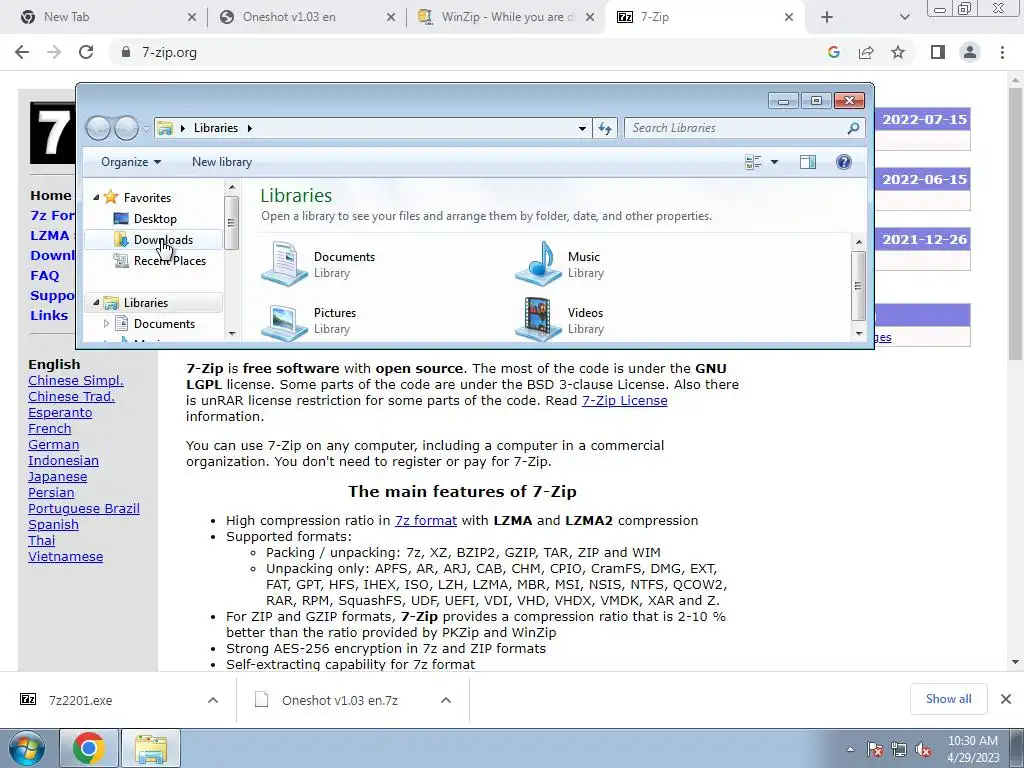The height and width of the screenshot is (768, 1024).
Task: Open the Pictures library icon
Action: (284, 321)
